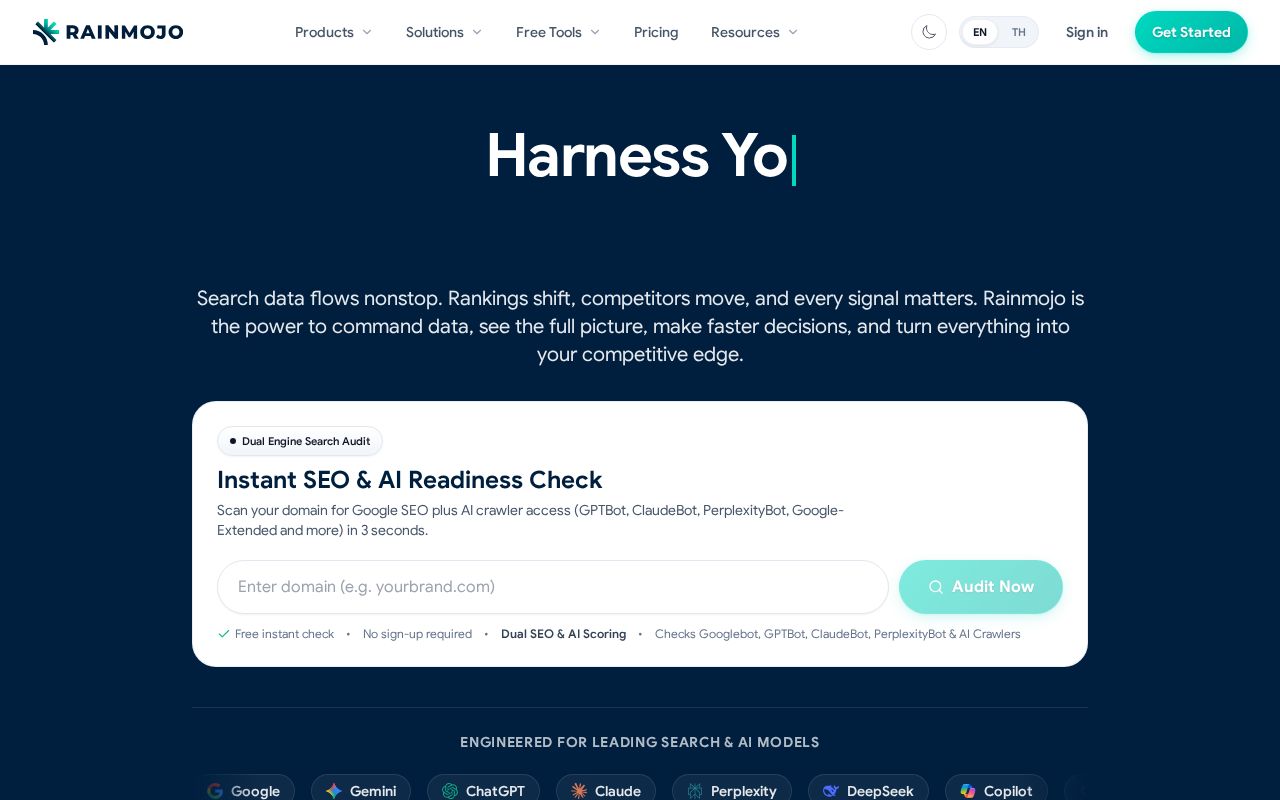1280x800 pixels.
Task: Click the Get Started button
Action: [1191, 32]
